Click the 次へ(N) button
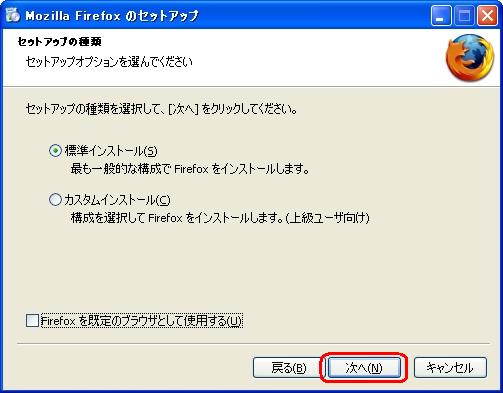 [x=364, y=368]
